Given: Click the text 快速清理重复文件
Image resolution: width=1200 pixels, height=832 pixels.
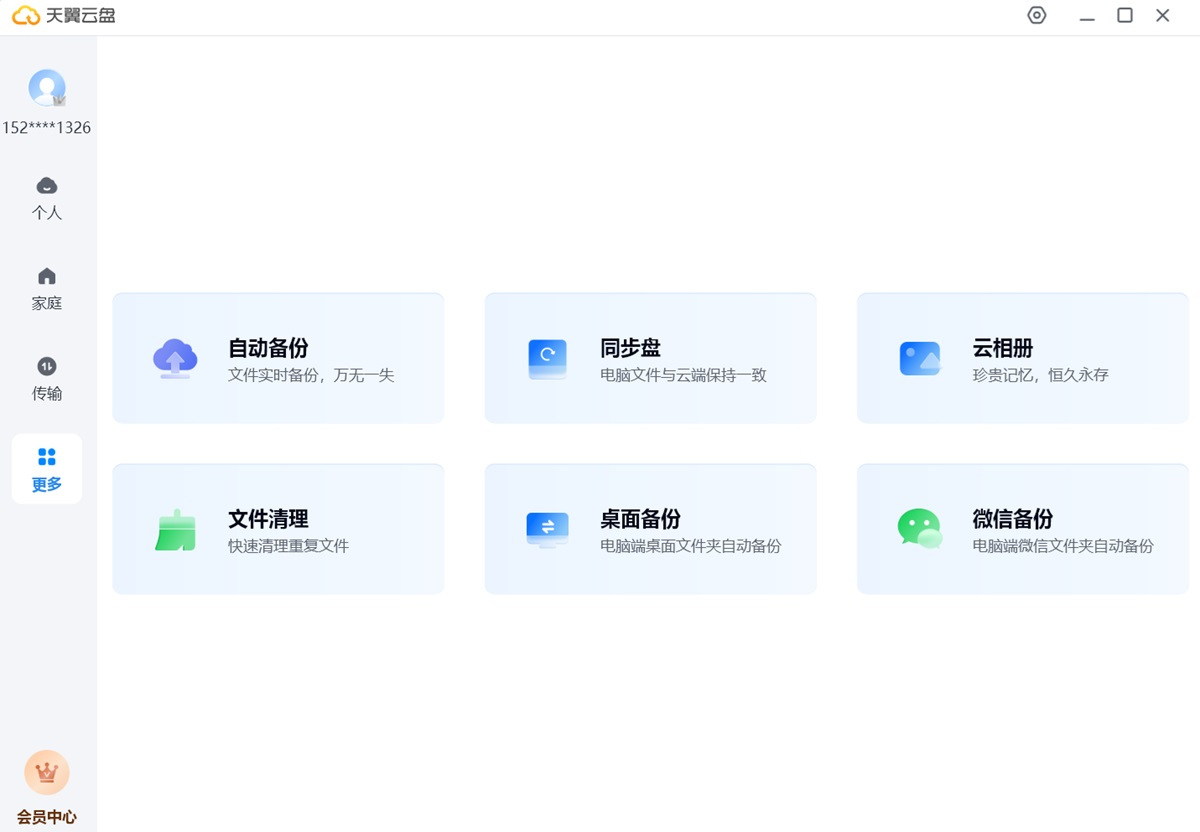Looking at the screenshot, I should (x=288, y=546).
